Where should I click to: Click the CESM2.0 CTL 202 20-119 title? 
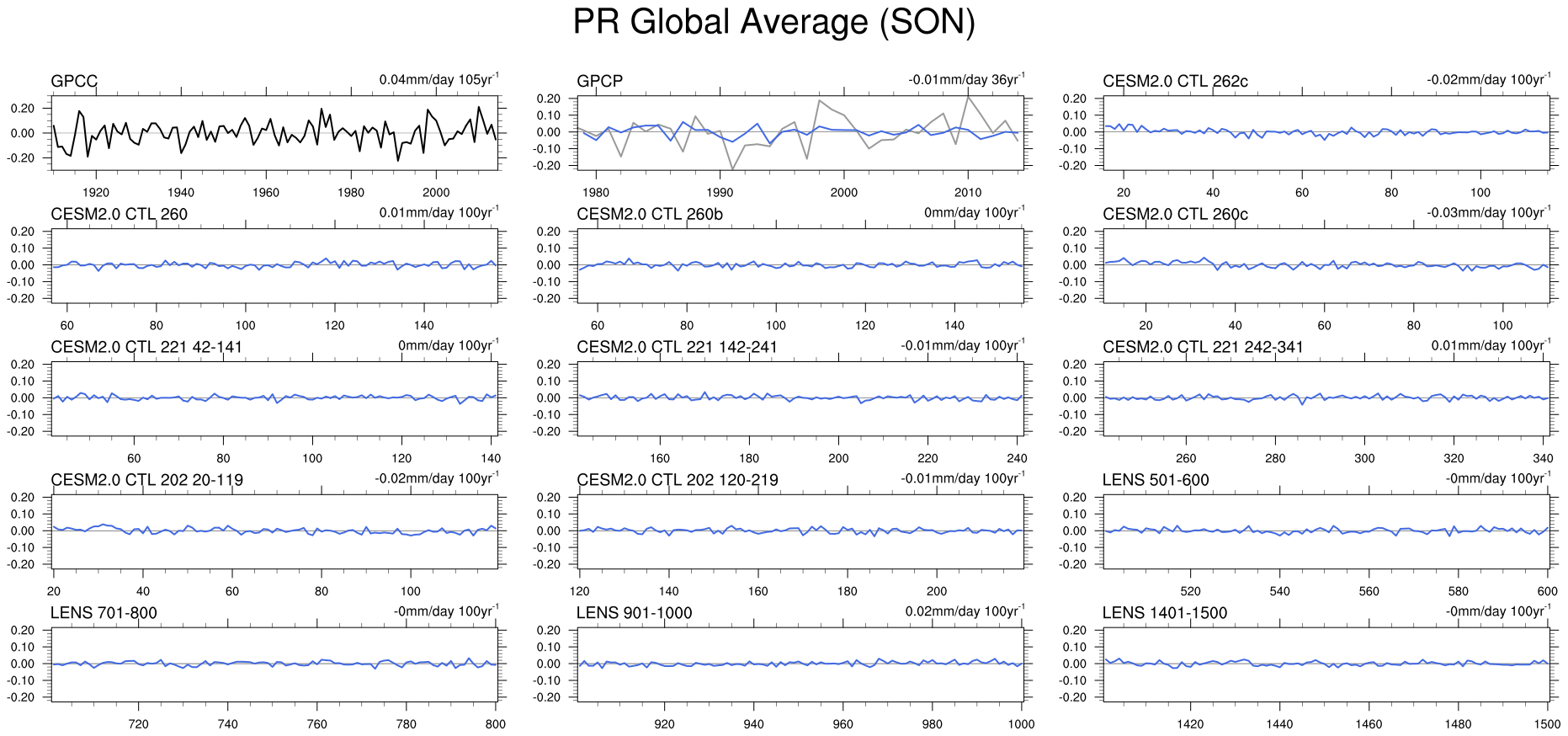click(146, 480)
